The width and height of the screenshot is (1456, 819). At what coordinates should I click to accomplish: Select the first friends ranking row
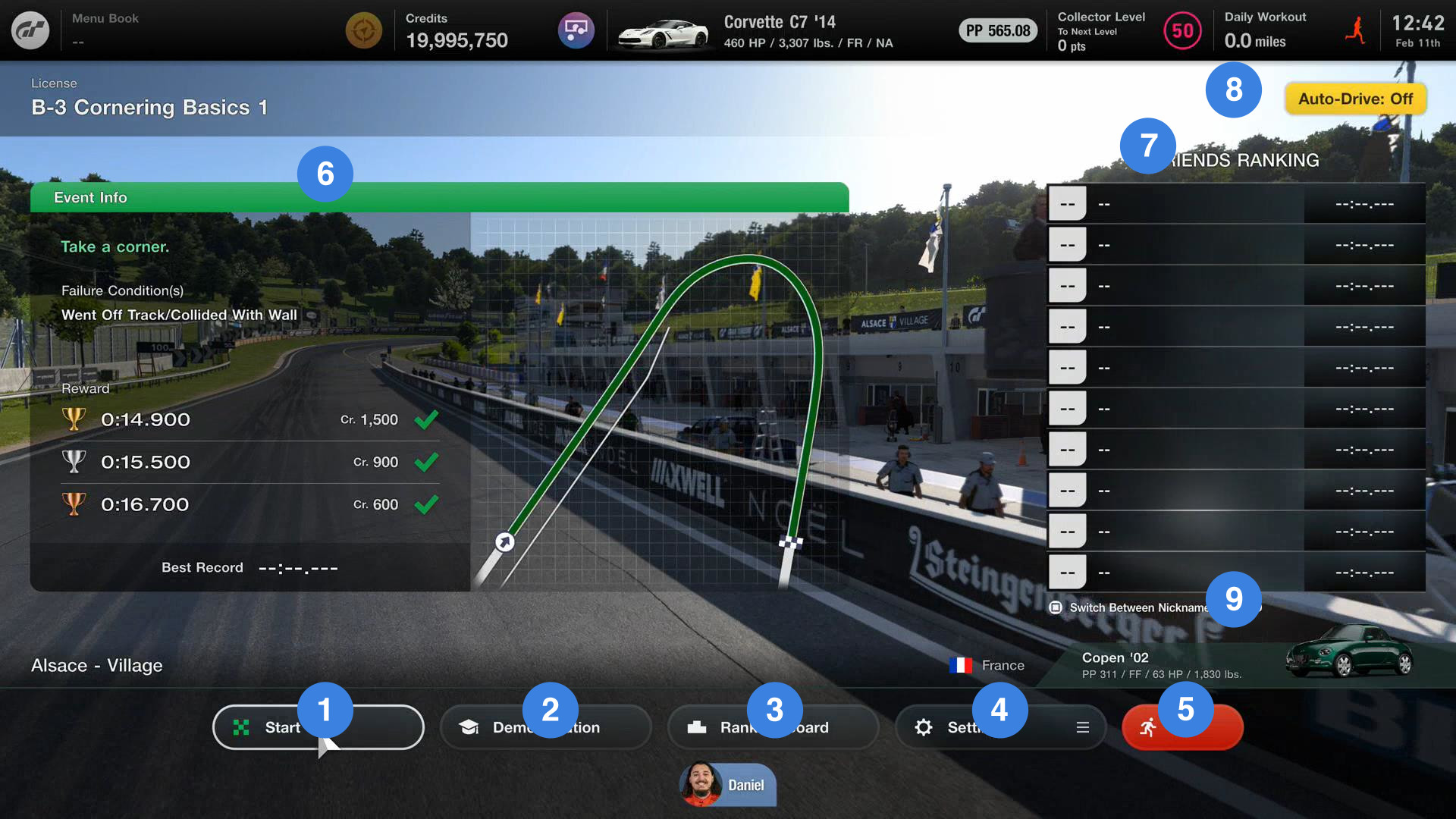[1236, 204]
